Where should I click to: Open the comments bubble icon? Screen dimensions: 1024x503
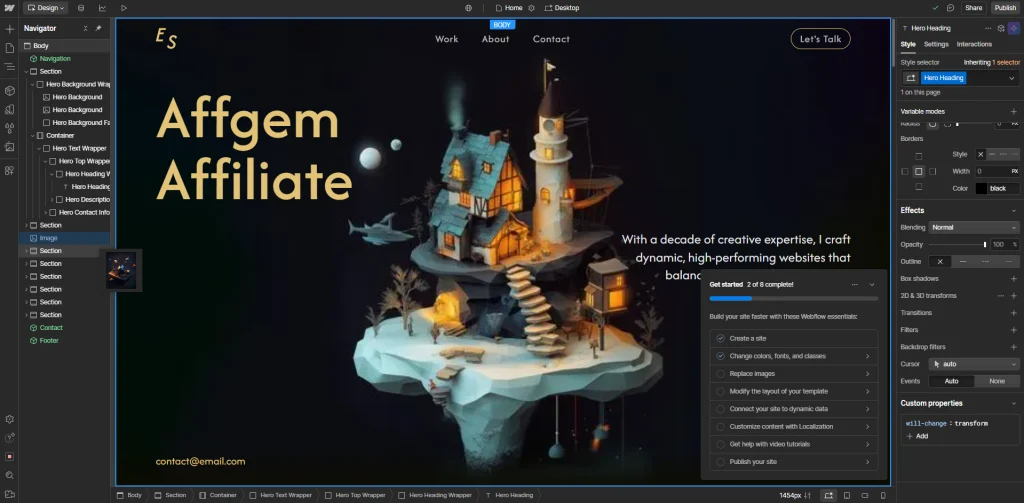pos(951,8)
